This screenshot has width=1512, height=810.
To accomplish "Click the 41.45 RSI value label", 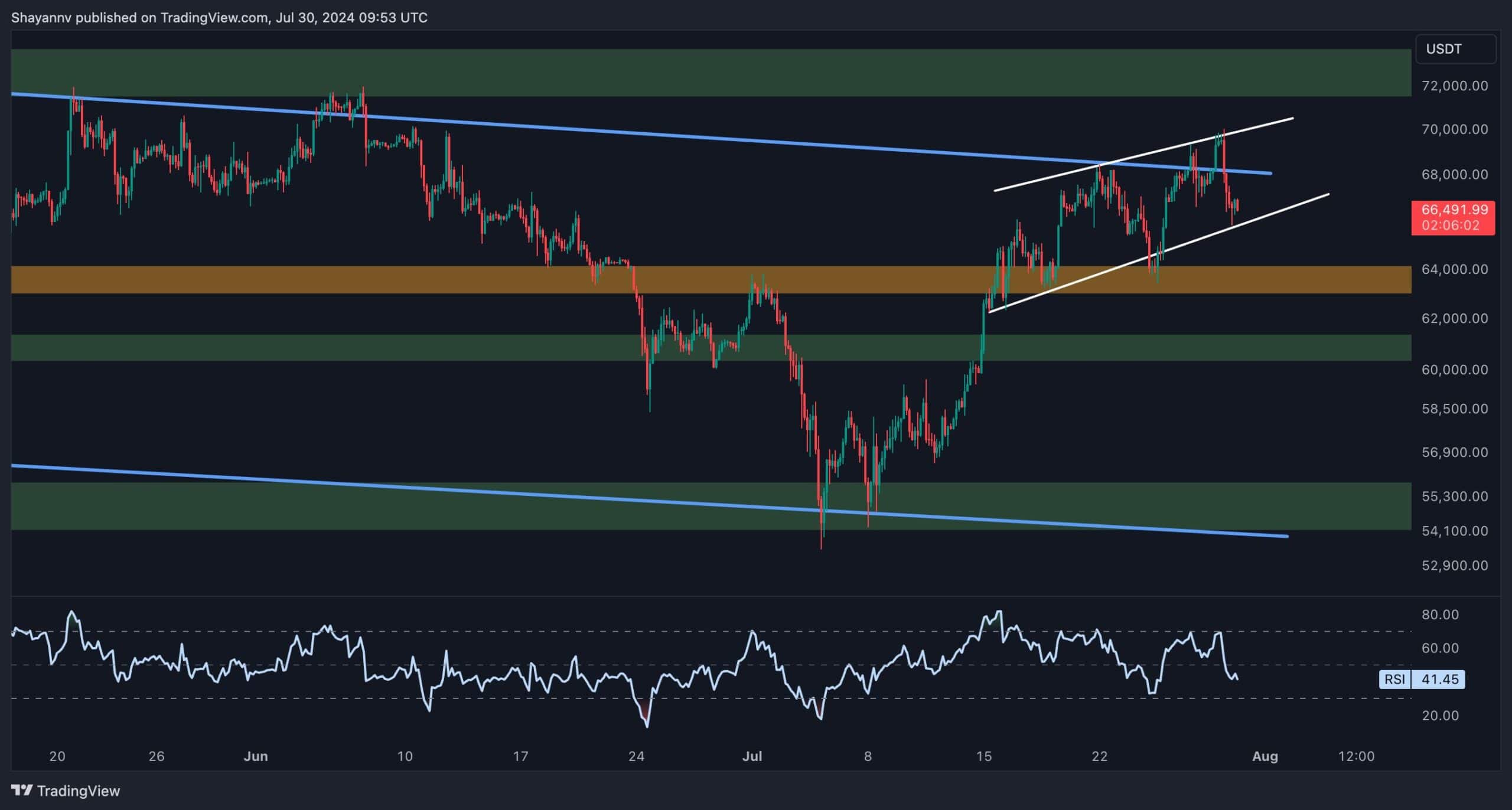I will (x=1439, y=679).
